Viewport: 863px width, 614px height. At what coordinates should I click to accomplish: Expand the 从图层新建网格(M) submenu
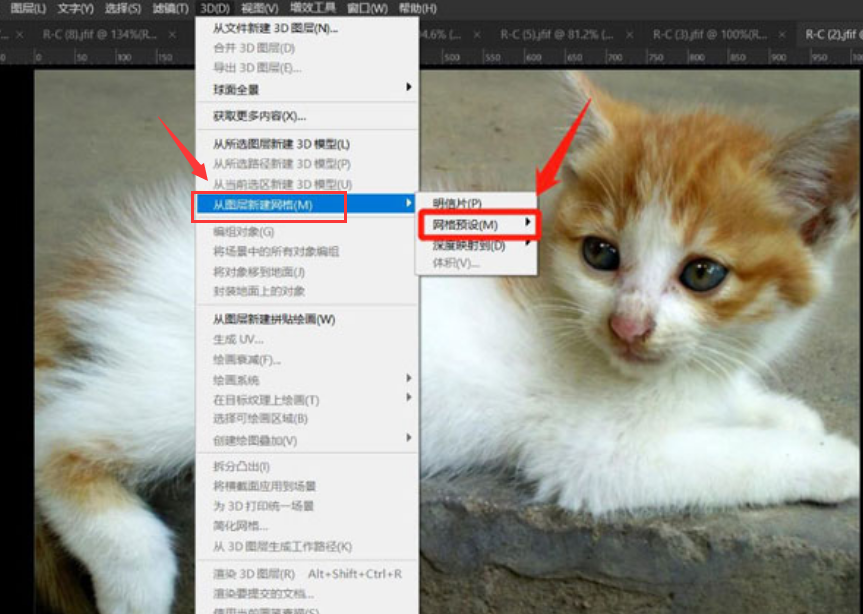[x=307, y=204]
